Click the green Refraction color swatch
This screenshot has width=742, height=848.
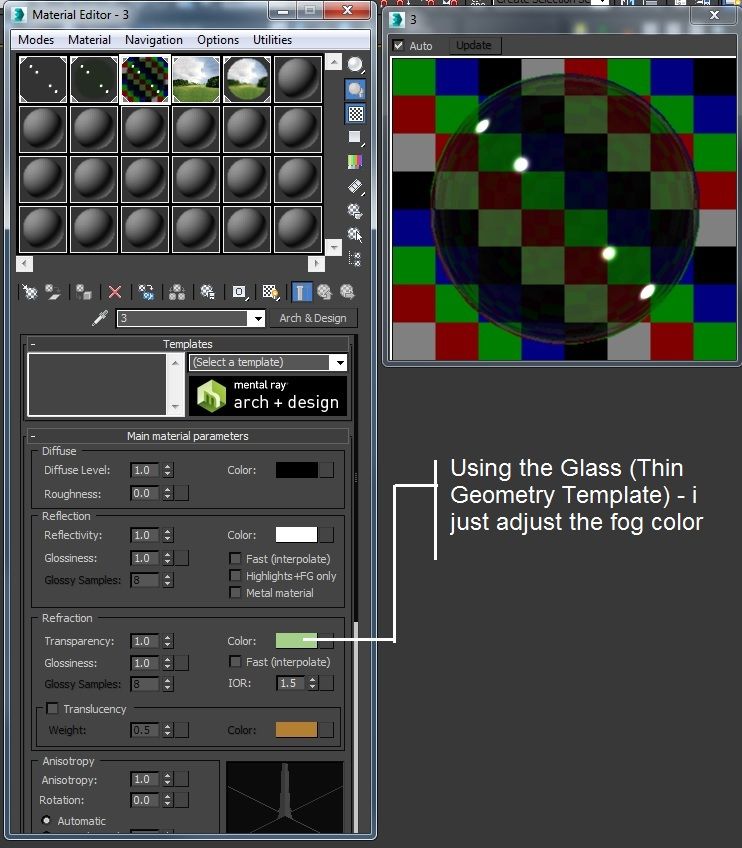[x=296, y=641]
